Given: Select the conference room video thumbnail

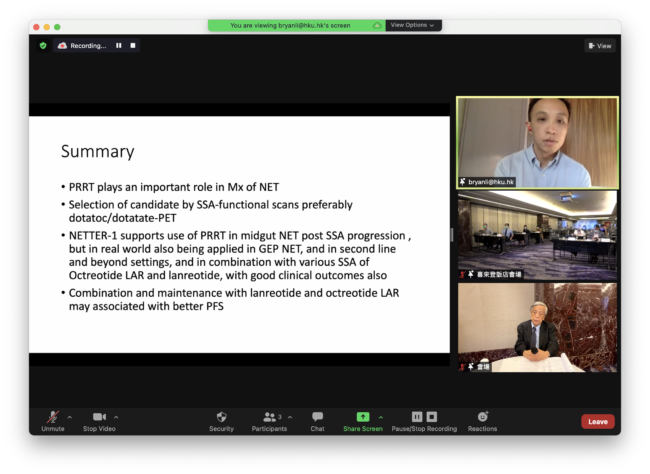Looking at the screenshot, I should click(x=537, y=234).
